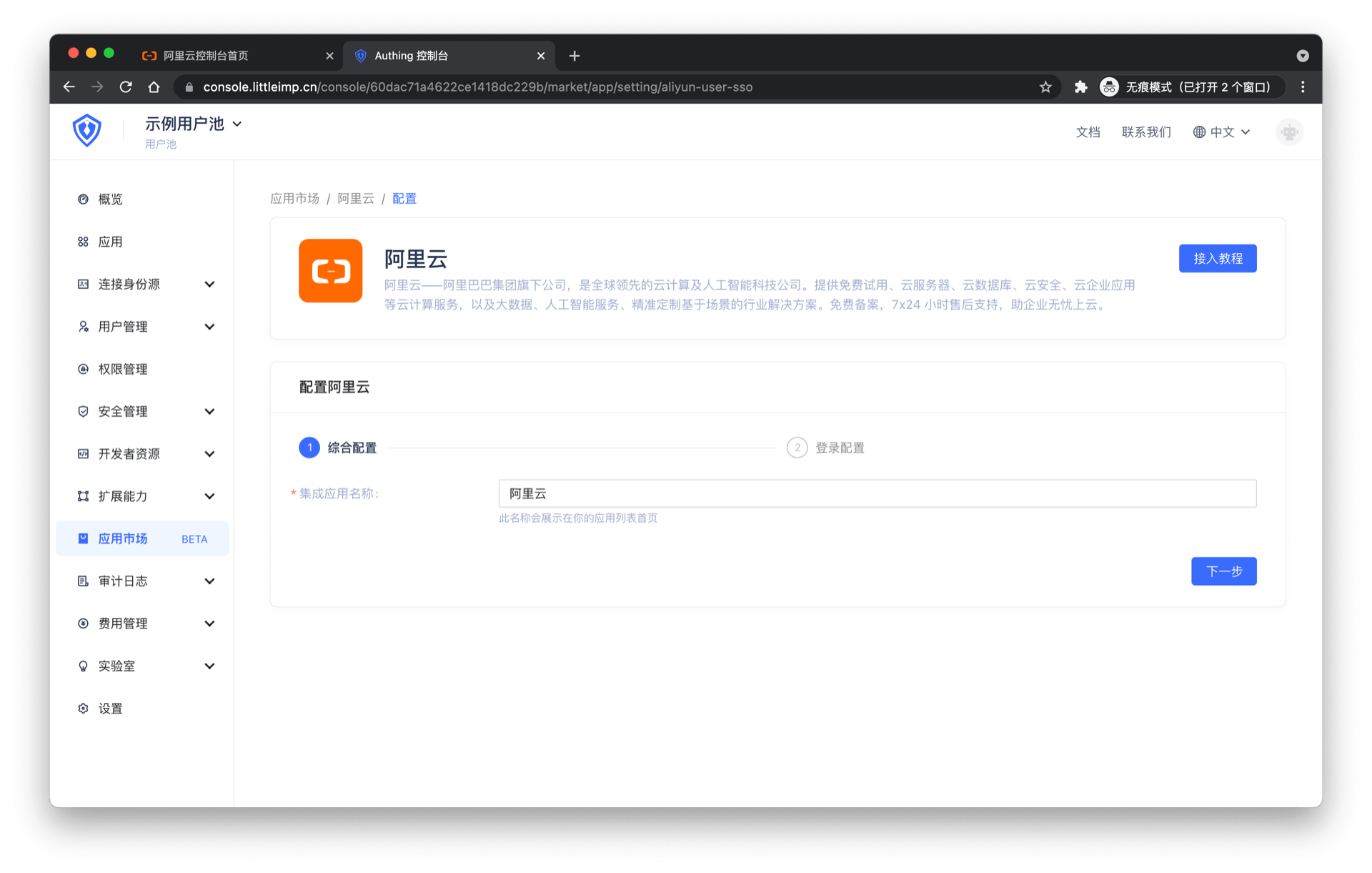
Task: Click the user avatar icon
Action: (x=1288, y=132)
